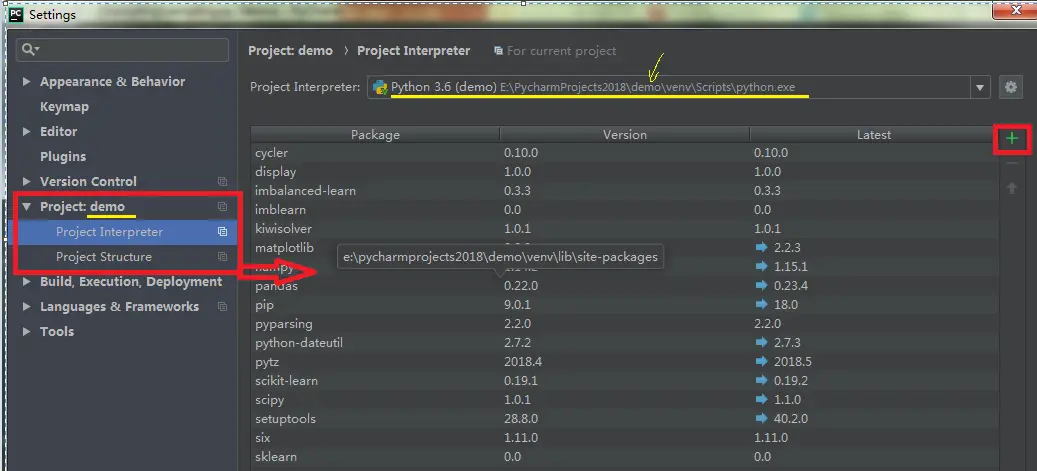This screenshot has height=471, width=1037.
Task: Select the six package row
Action: tap(624, 438)
